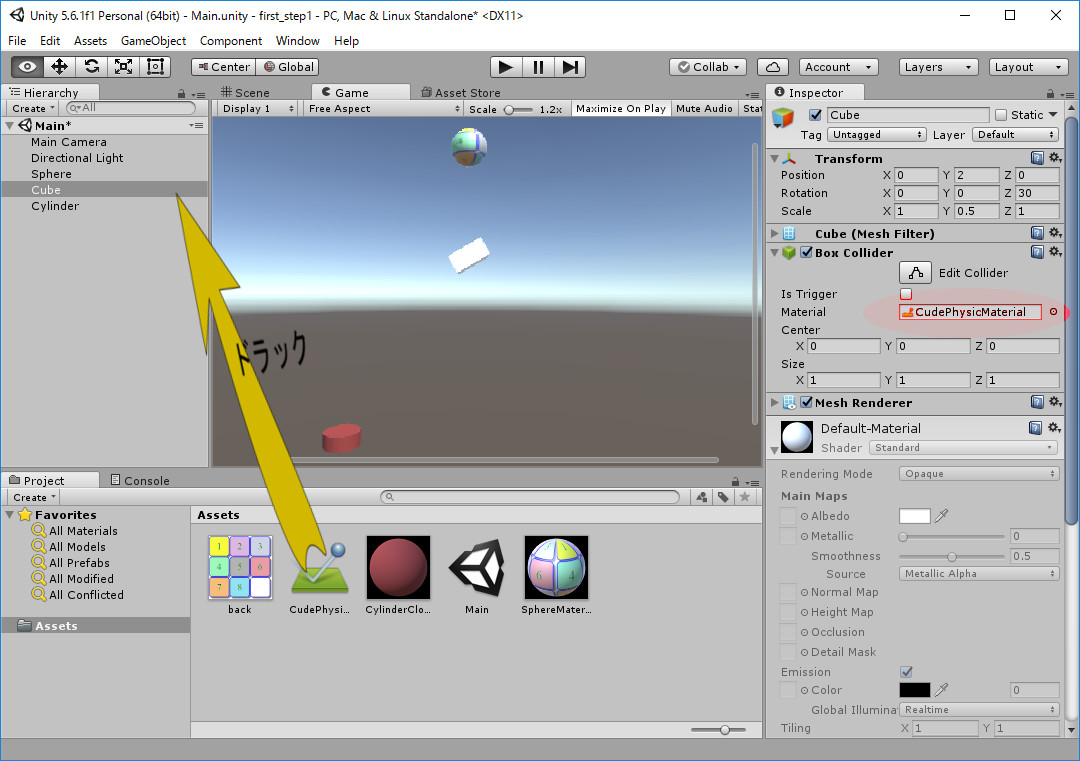The width and height of the screenshot is (1080, 761).
Task: Toggle the Static checkbox for Cube
Action: (1001, 115)
